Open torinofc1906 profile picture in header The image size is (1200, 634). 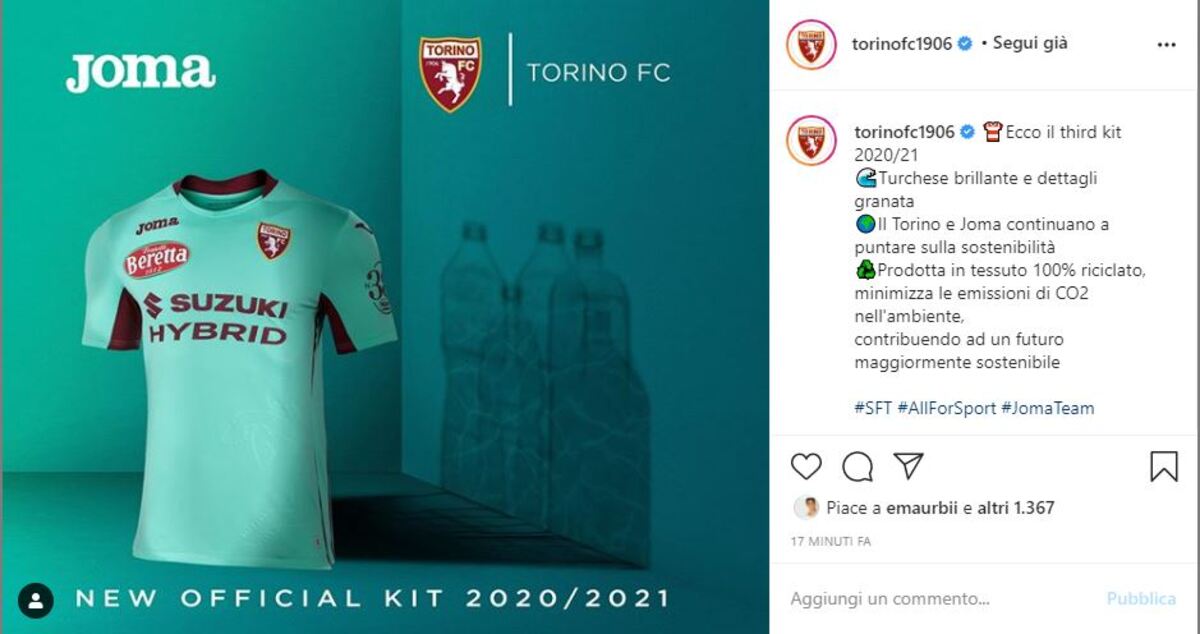pos(811,45)
